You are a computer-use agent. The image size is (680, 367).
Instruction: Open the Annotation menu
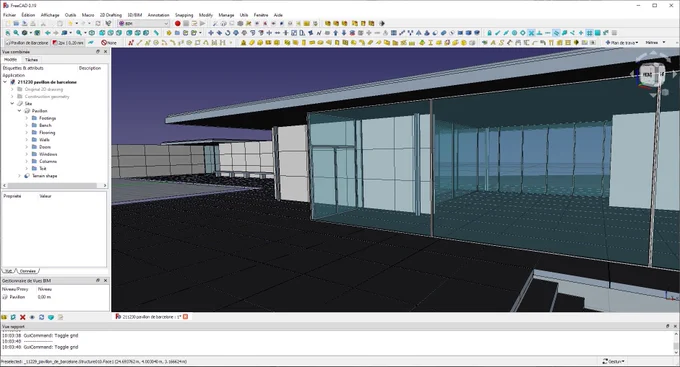point(158,15)
